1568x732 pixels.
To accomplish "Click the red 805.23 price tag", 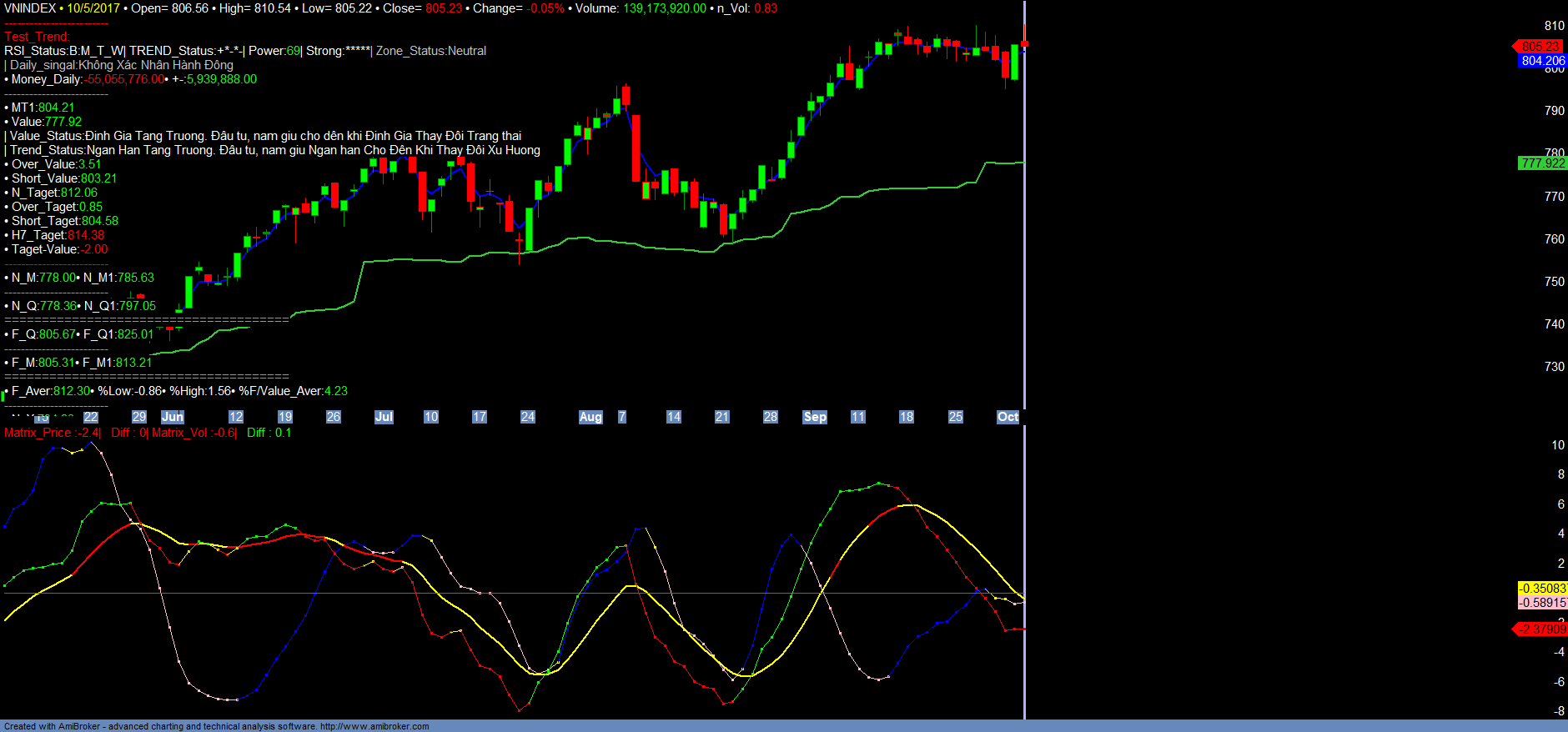I will [1540, 47].
